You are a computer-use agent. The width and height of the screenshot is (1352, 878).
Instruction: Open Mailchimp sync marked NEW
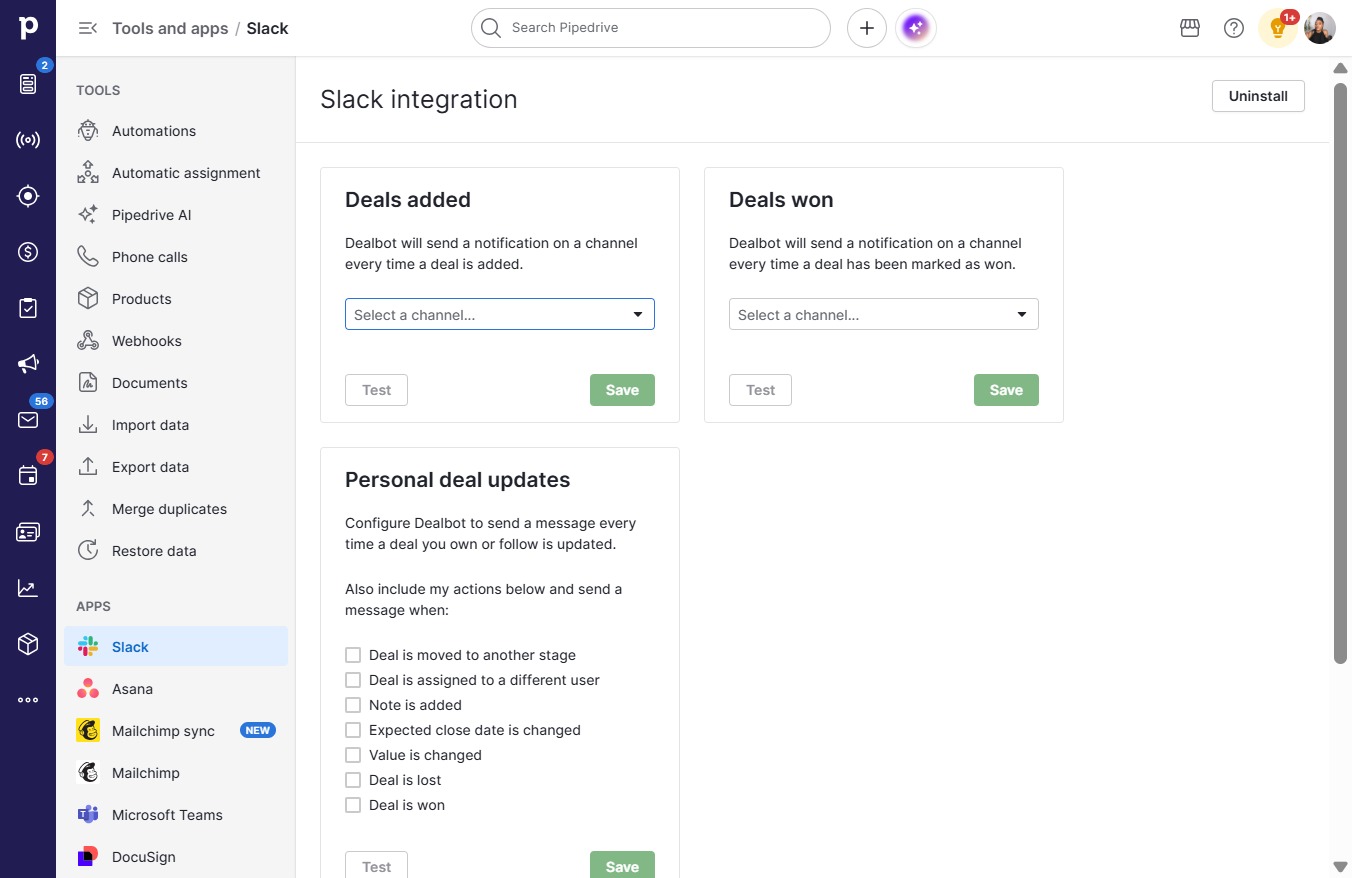[x=176, y=731]
